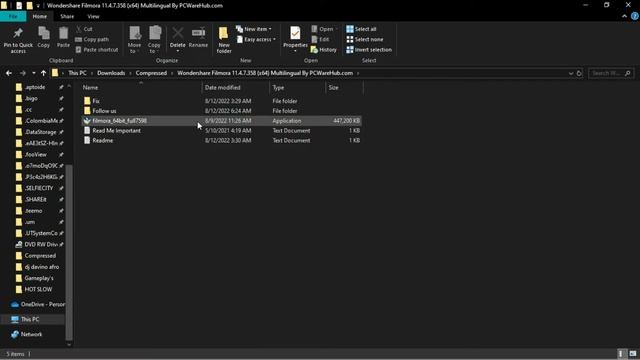Click This PC in address bar
This screenshot has height=360, width=640.
pos(77,73)
